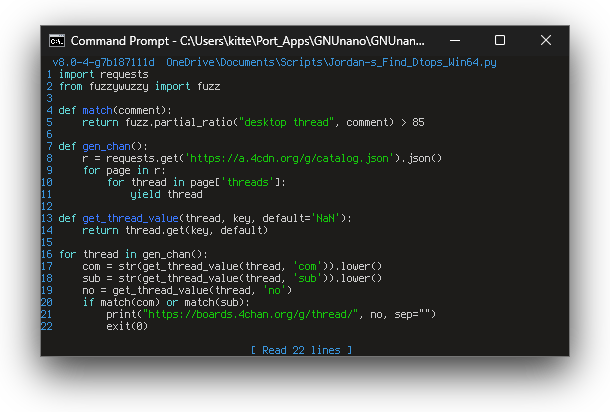Click 'for page in r:' on line 9
This screenshot has width=610, height=412.
coord(124,170)
